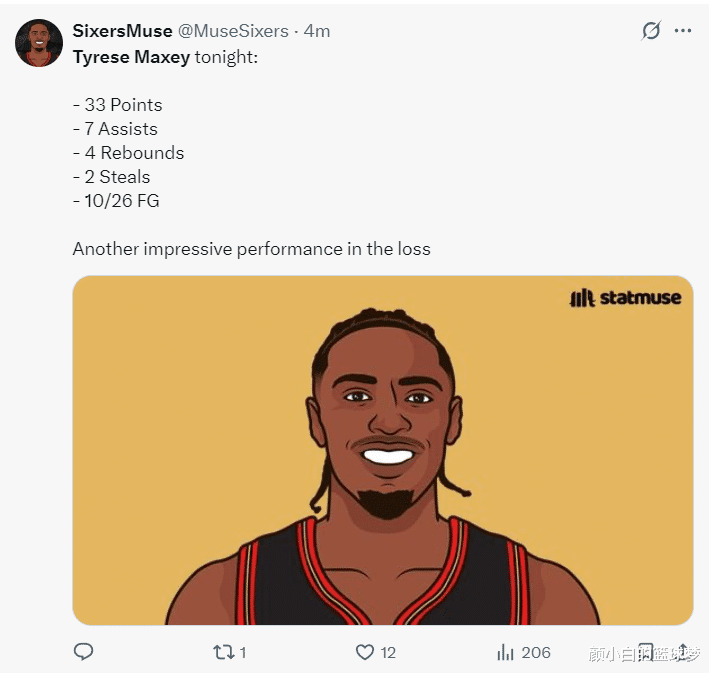Screen dimensions: 709x673
Task: Retweet this post via the repost icon
Action: (x=222, y=652)
